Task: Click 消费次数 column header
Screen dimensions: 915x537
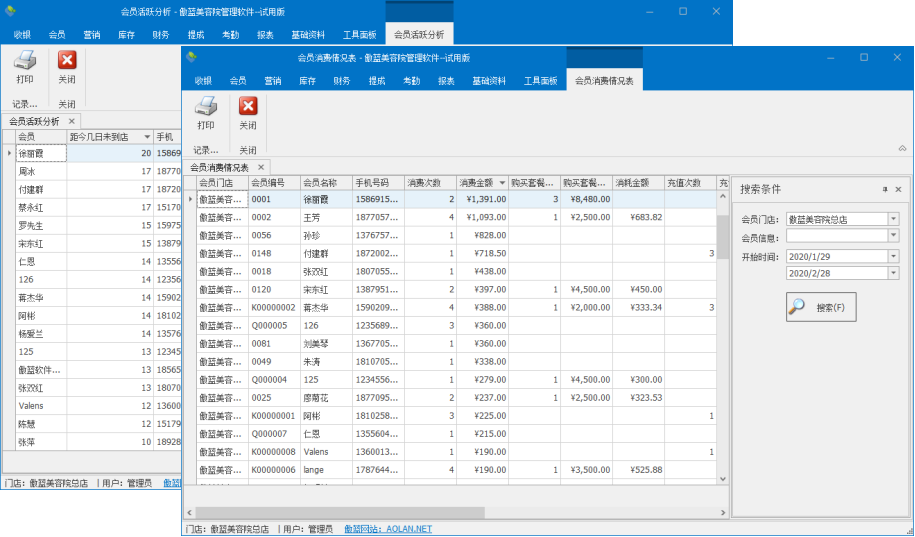Action: [x=430, y=183]
